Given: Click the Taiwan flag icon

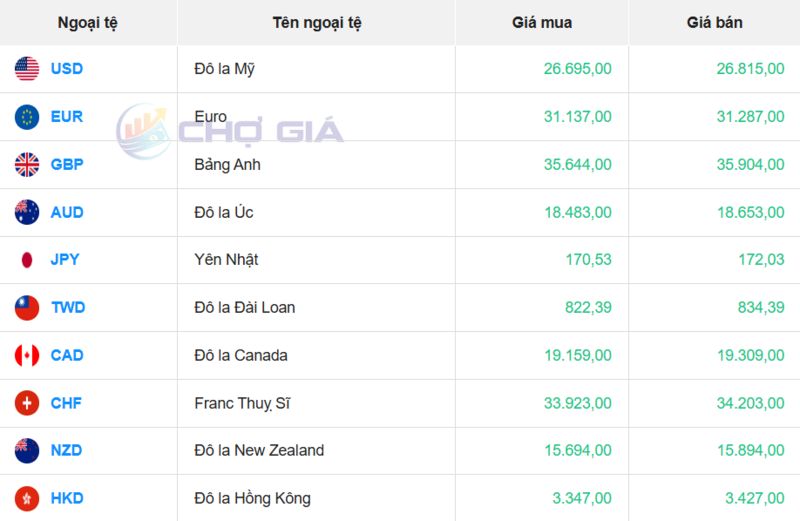Looking at the screenshot, I should tap(27, 307).
